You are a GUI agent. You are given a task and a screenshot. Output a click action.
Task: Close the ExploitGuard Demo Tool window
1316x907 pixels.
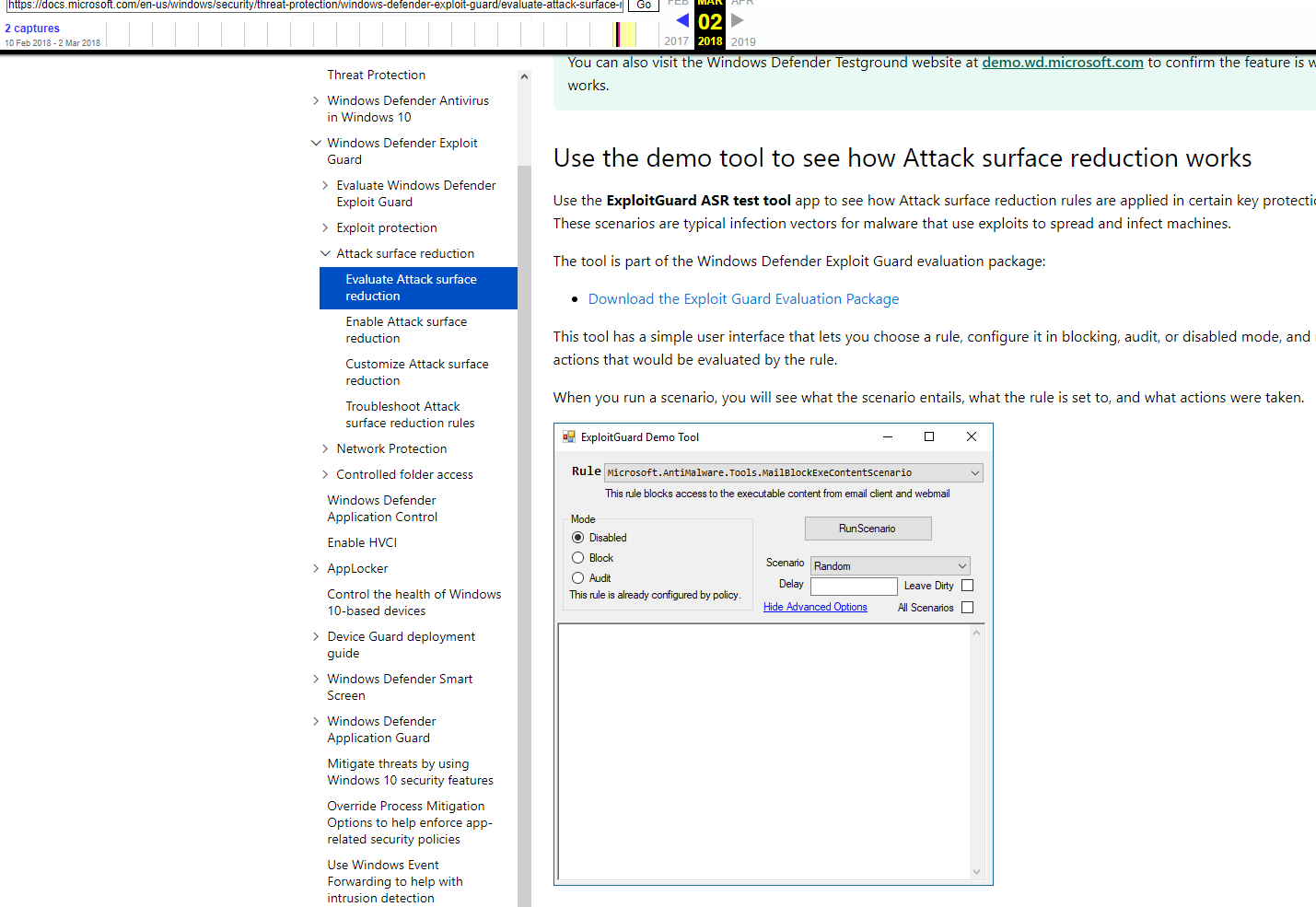[972, 436]
